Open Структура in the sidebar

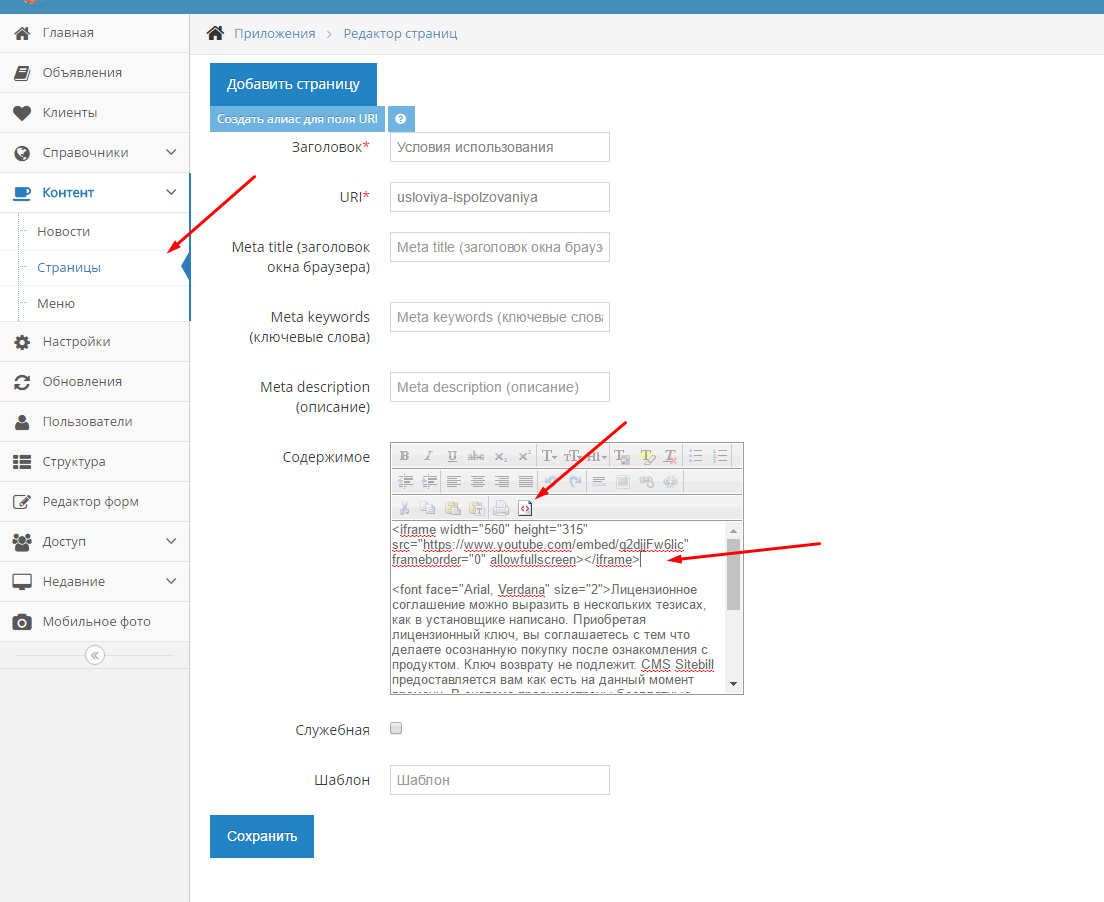point(94,462)
